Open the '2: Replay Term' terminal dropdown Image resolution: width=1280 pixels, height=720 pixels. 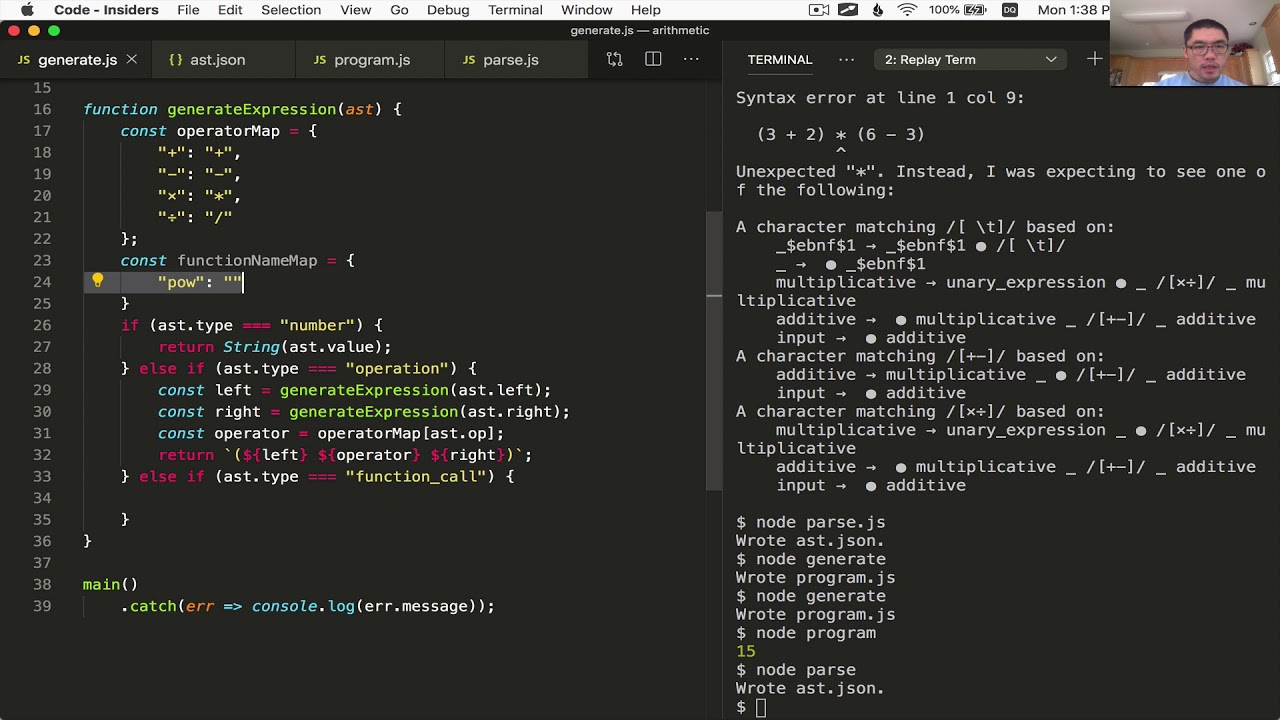tap(968, 59)
